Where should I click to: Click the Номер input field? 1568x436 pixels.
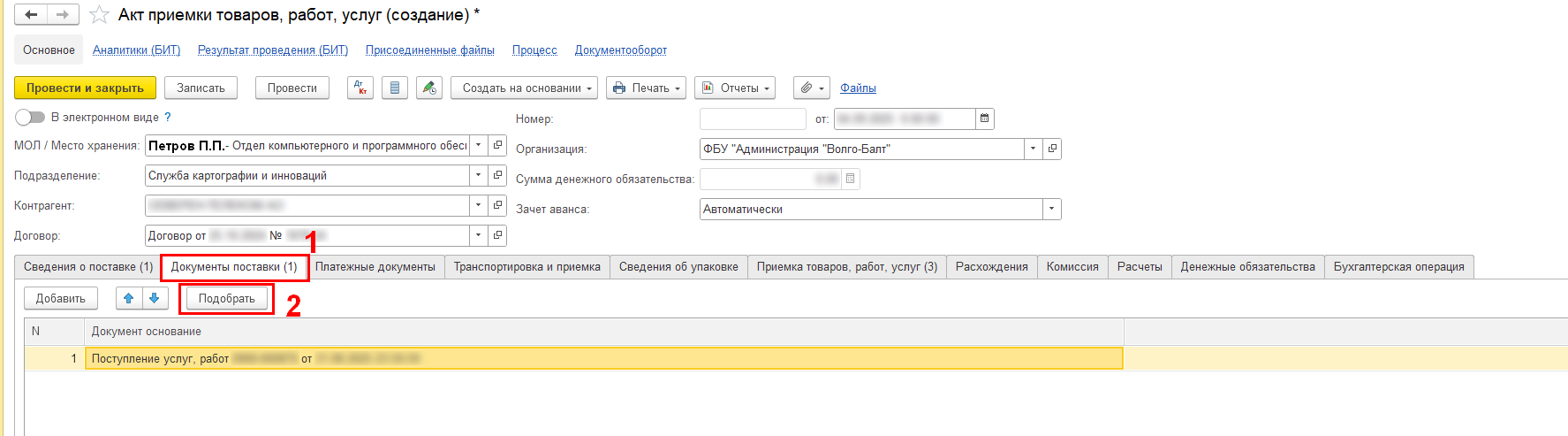(x=752, y=119)
